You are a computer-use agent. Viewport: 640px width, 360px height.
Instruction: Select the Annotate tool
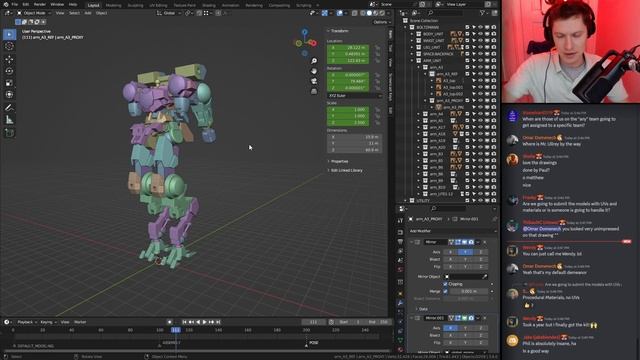click(x=9, y=108)
